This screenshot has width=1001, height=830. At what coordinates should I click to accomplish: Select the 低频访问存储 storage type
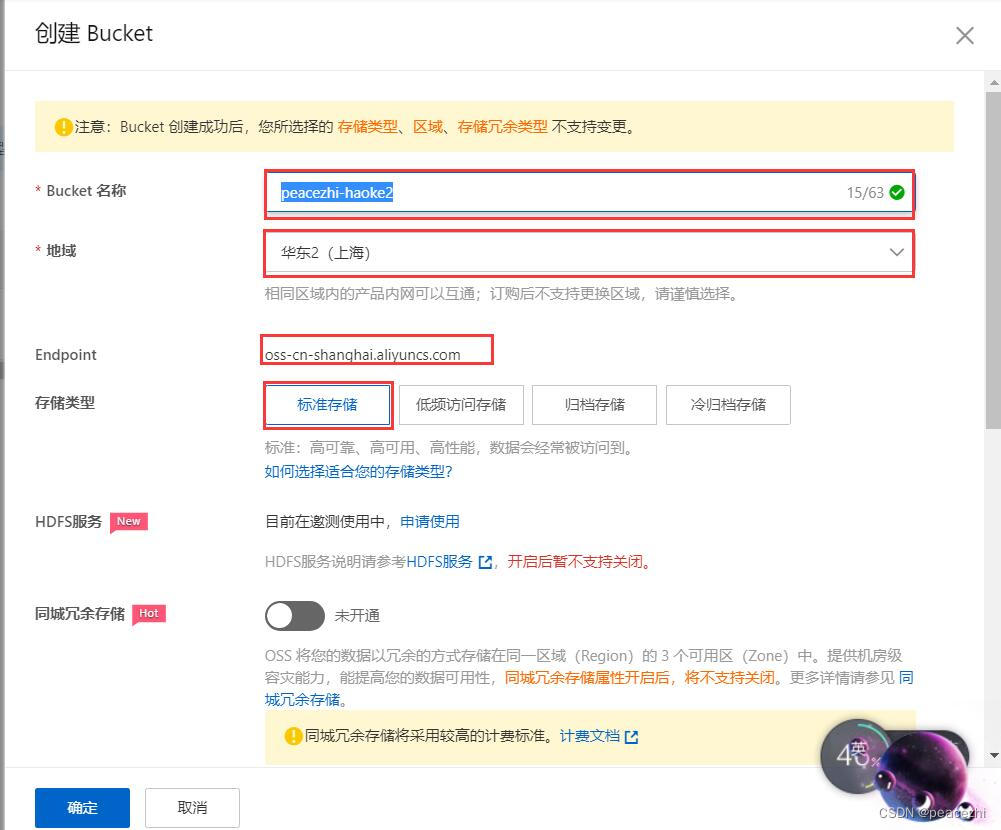(461, 404)
